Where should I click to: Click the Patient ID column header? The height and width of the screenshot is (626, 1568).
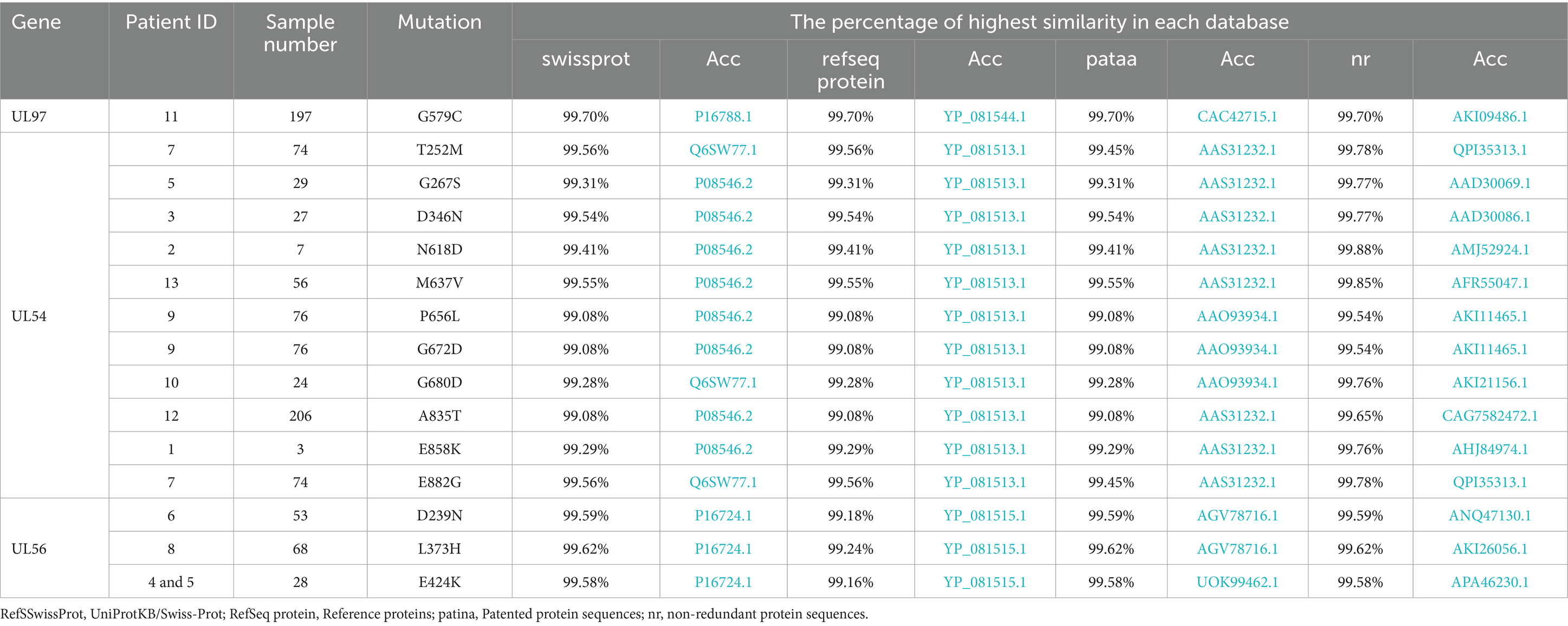click(171, 23)
